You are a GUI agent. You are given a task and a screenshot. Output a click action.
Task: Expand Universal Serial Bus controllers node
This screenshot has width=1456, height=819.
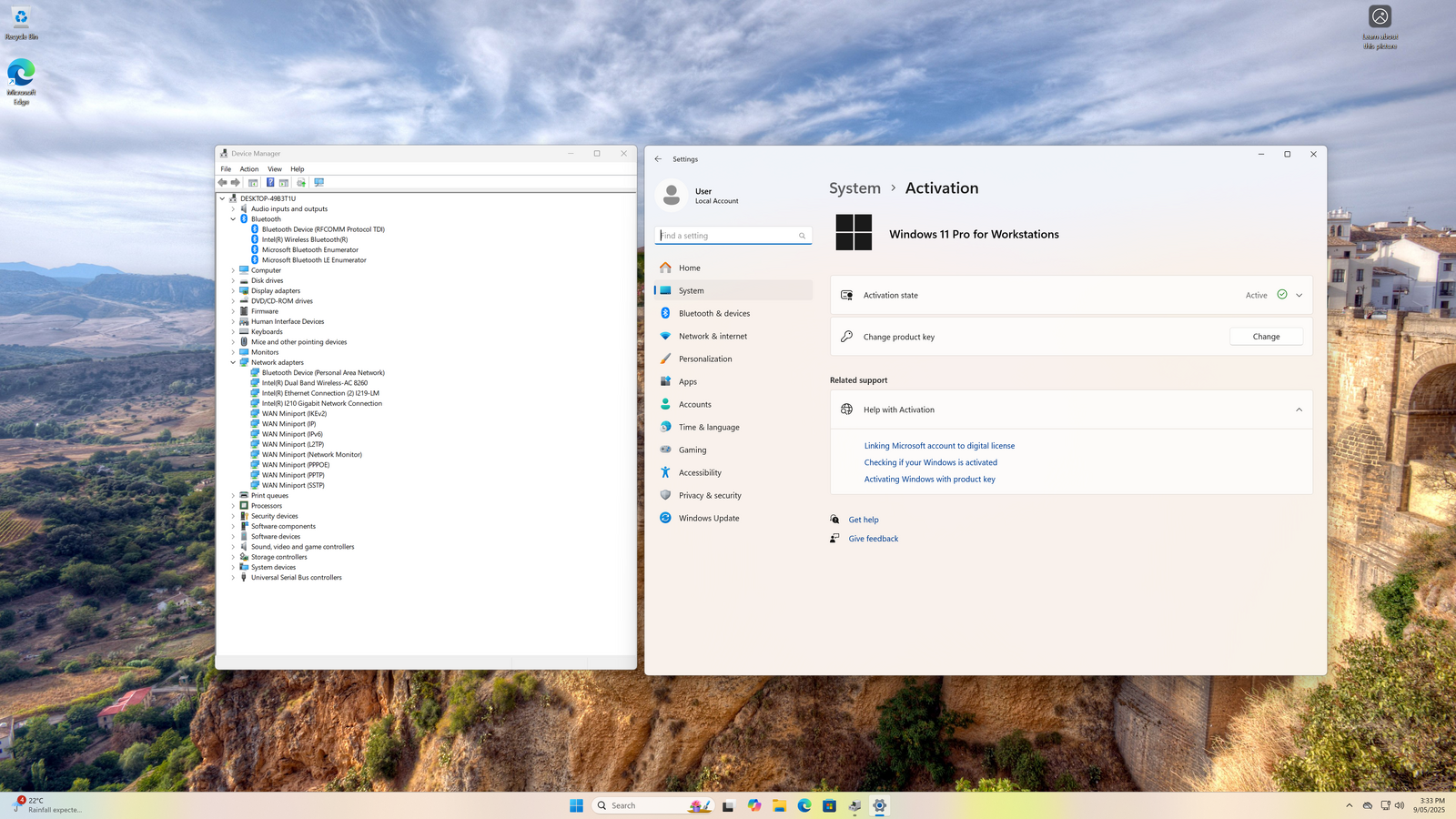(233, 578)
